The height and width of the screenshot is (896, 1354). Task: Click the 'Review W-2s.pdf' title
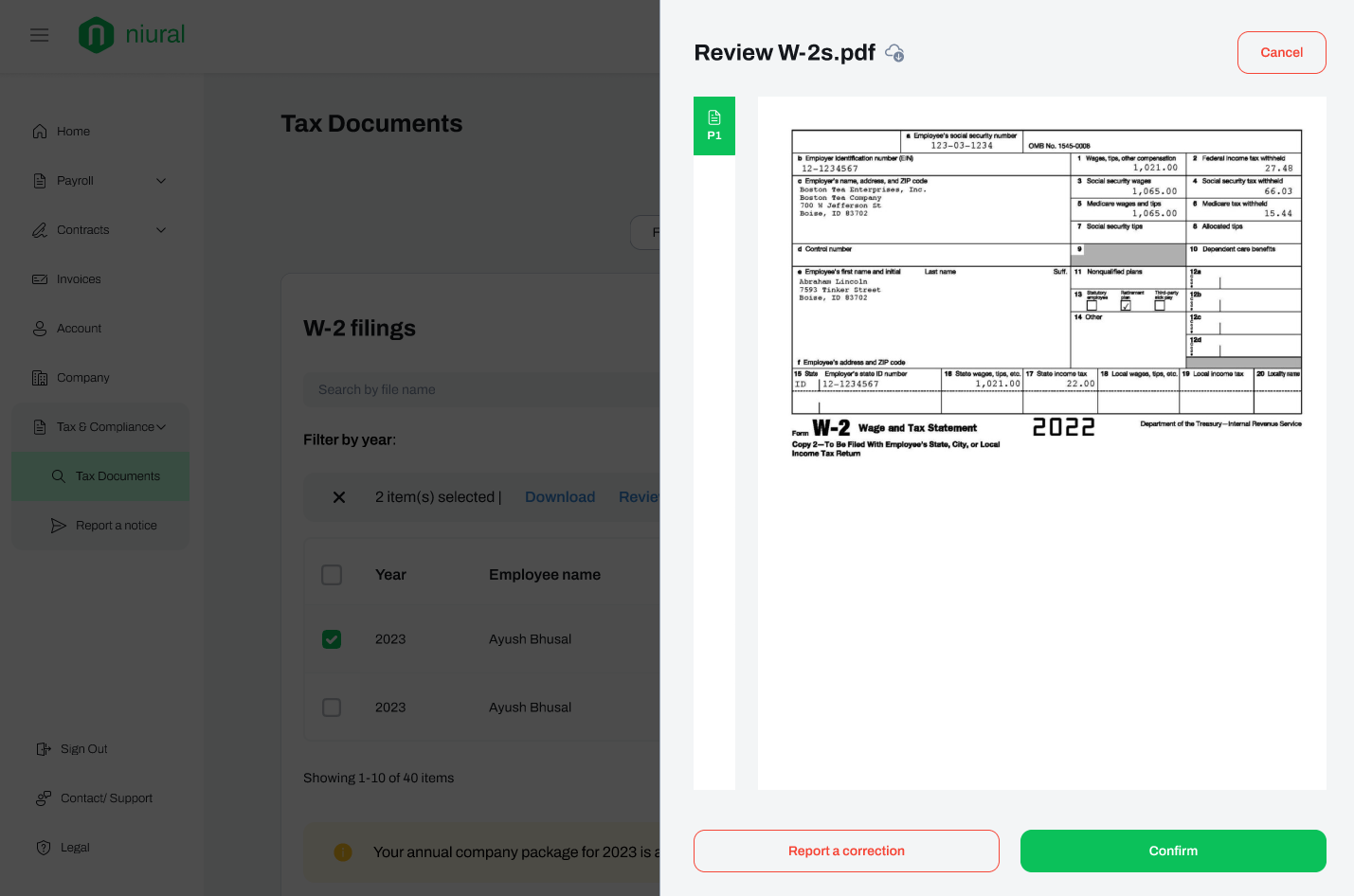click(785, 53)
